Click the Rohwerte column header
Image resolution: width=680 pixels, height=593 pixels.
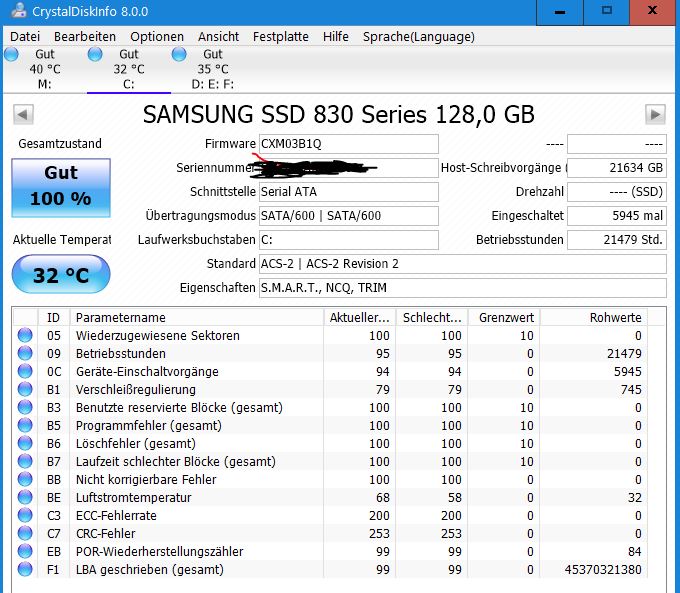pyautogui.click(x=593, y=318)
